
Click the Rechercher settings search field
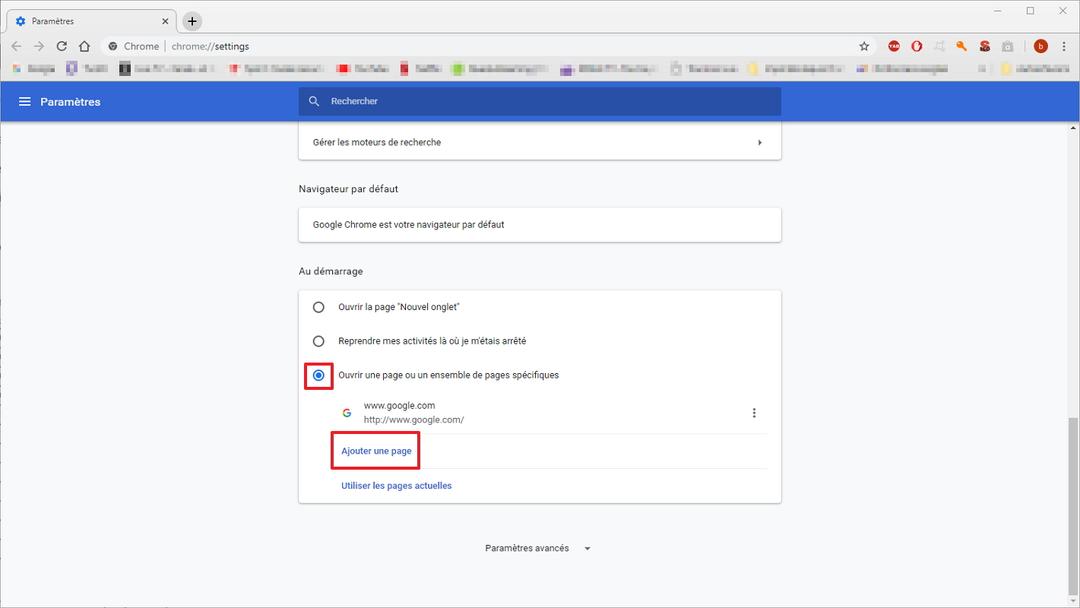tap(540, 101)
